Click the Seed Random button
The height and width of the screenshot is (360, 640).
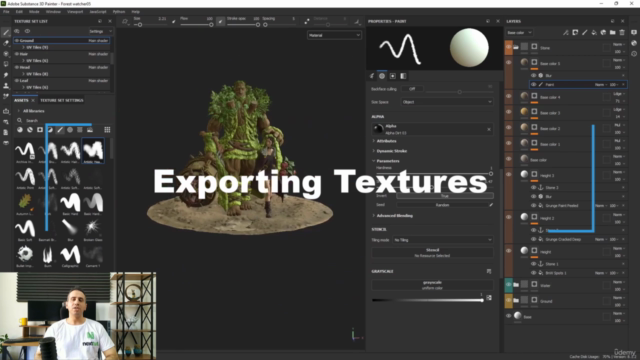coord(442,205)
